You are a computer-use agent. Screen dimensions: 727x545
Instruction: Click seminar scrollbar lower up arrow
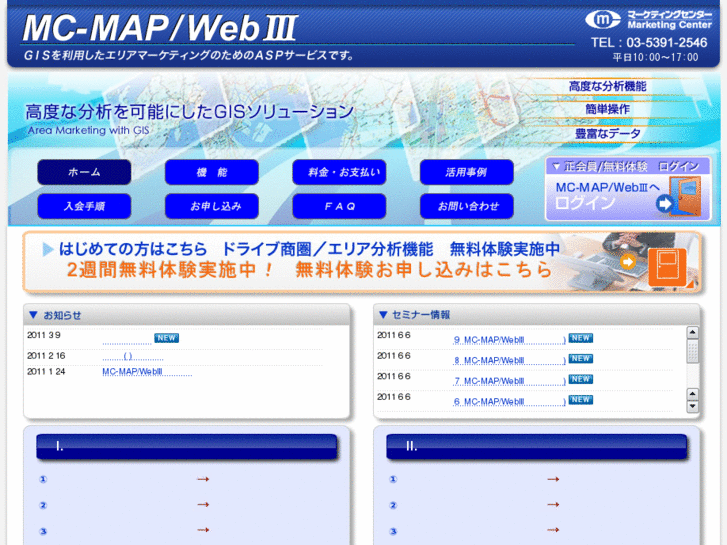pyautogui.click(x=692, y=395)
